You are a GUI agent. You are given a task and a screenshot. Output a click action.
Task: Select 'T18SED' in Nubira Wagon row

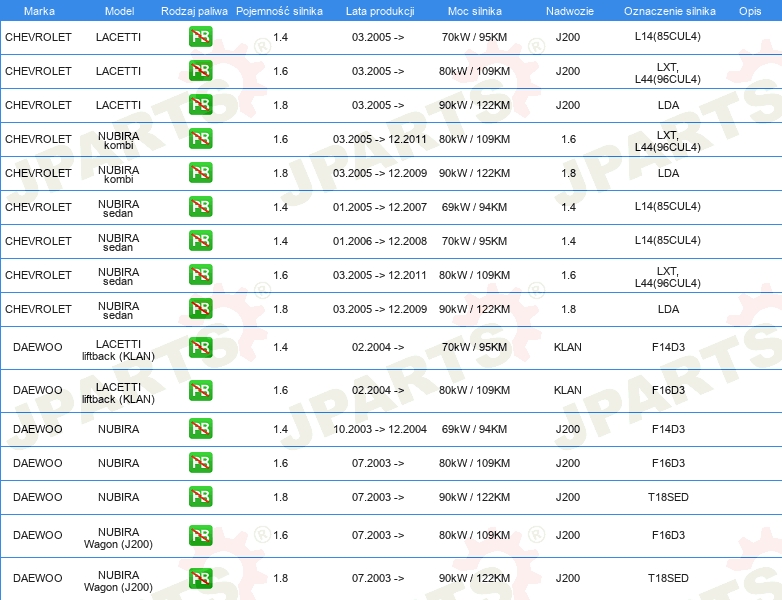pos(668,578)
